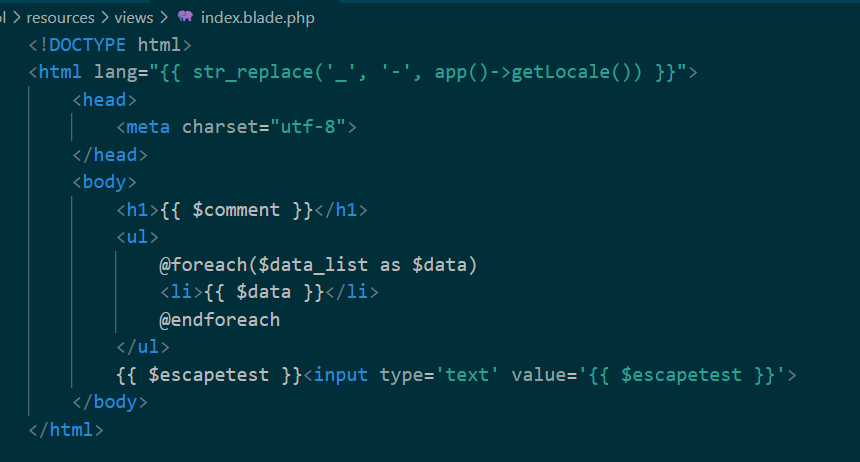Expand the chevron before resources breadcrumb
Image resolution: width=860 pixels, height=462 pixels.
coord(16,18)
